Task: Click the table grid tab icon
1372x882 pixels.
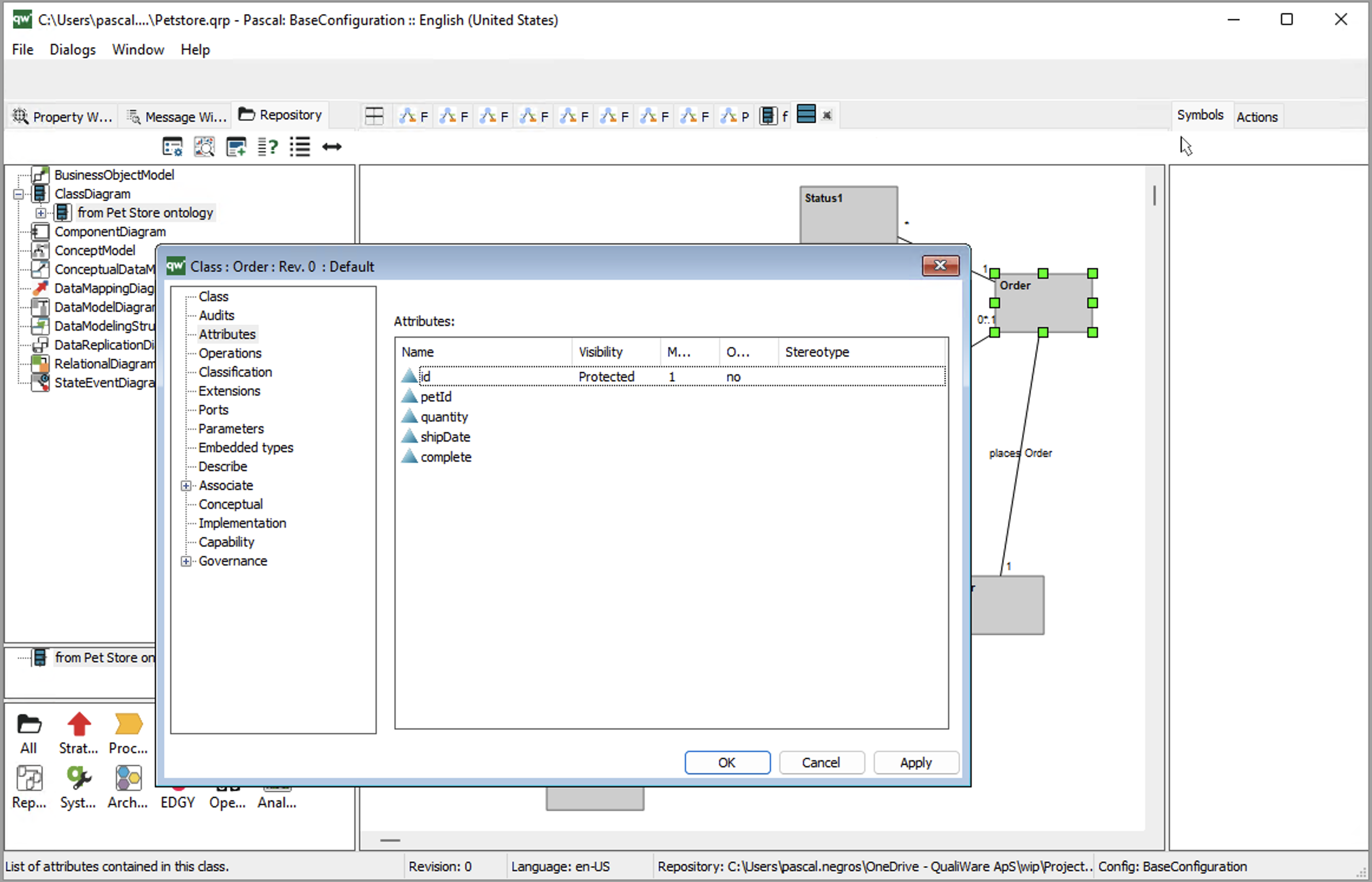Action: pyautogui.click(x=374, y=116)
